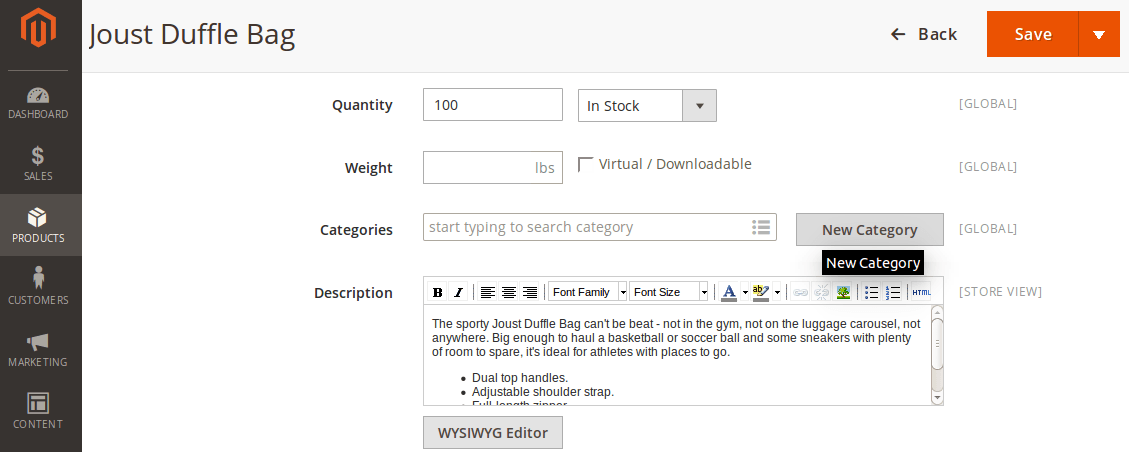1129x452 pixels.
Task: Click the [STORE VIEW] scope label
Action: (1000, 291)
